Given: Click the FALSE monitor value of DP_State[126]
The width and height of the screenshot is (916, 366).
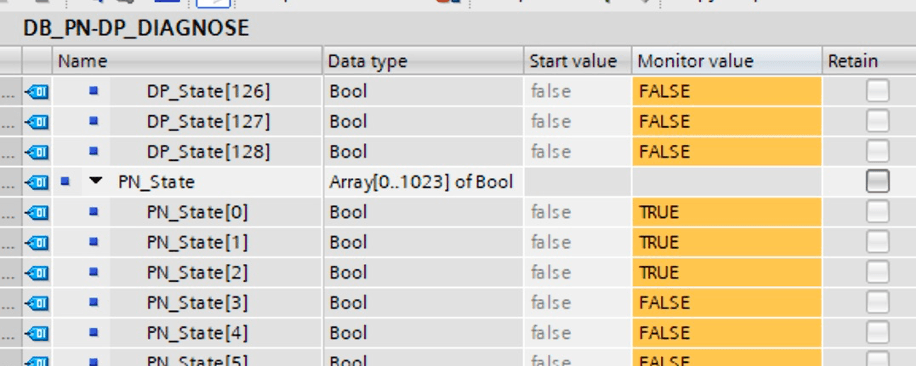Looking at the screenshot, I should coord(727,92).
